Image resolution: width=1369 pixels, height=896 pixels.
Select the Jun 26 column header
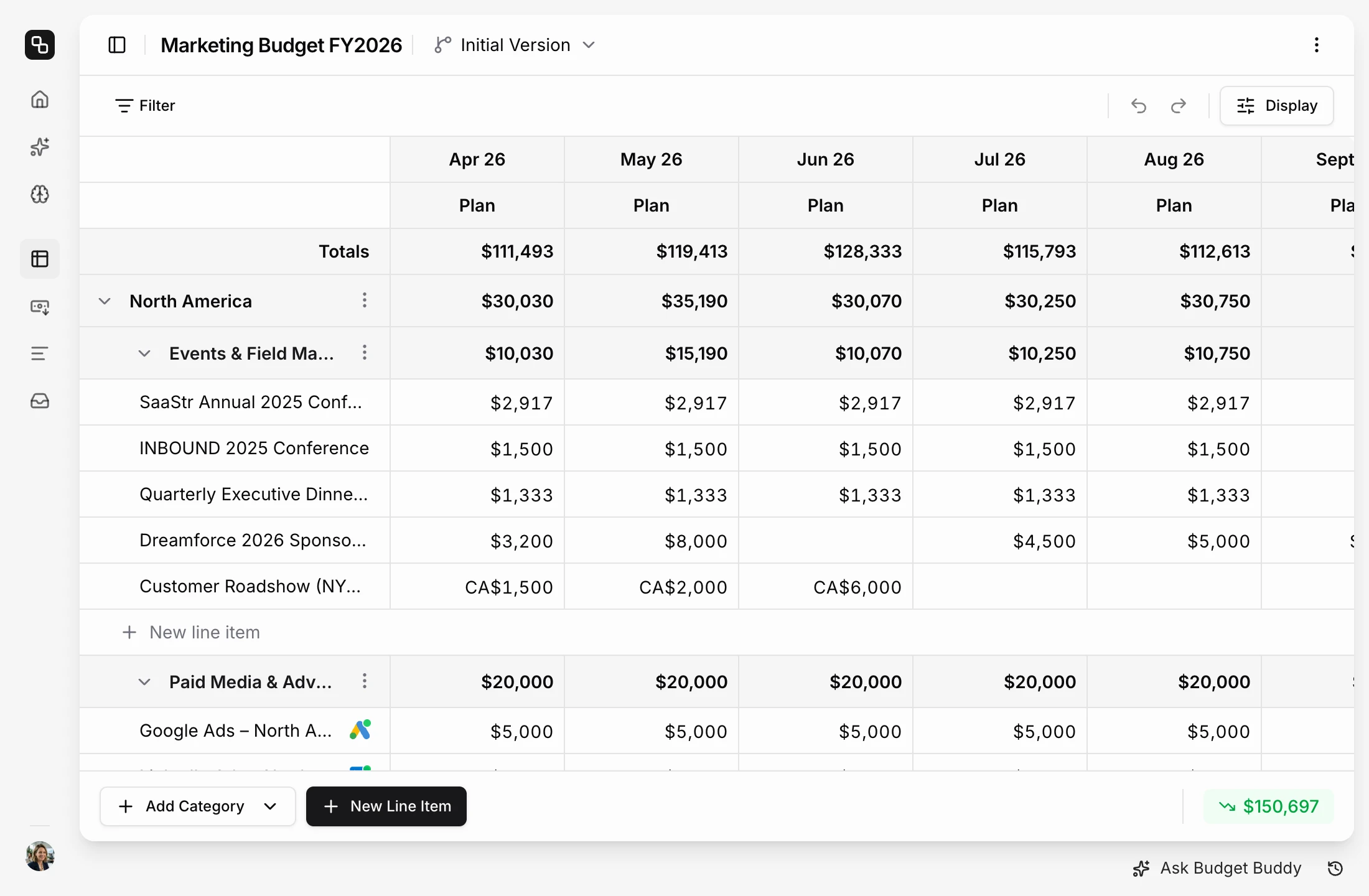[826, 159]
